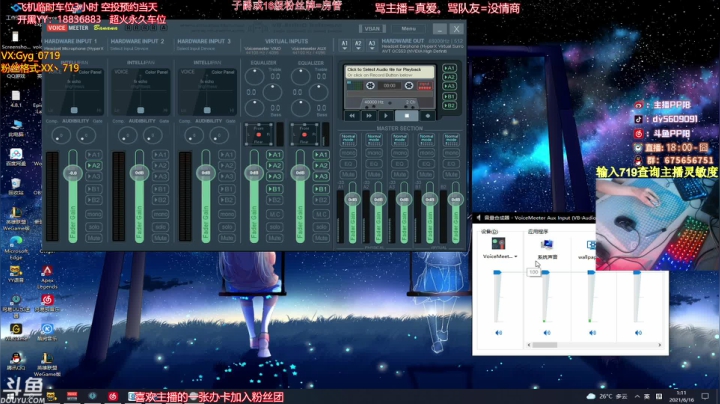Solo the Hardware Input 2 strip

point(160,227)
